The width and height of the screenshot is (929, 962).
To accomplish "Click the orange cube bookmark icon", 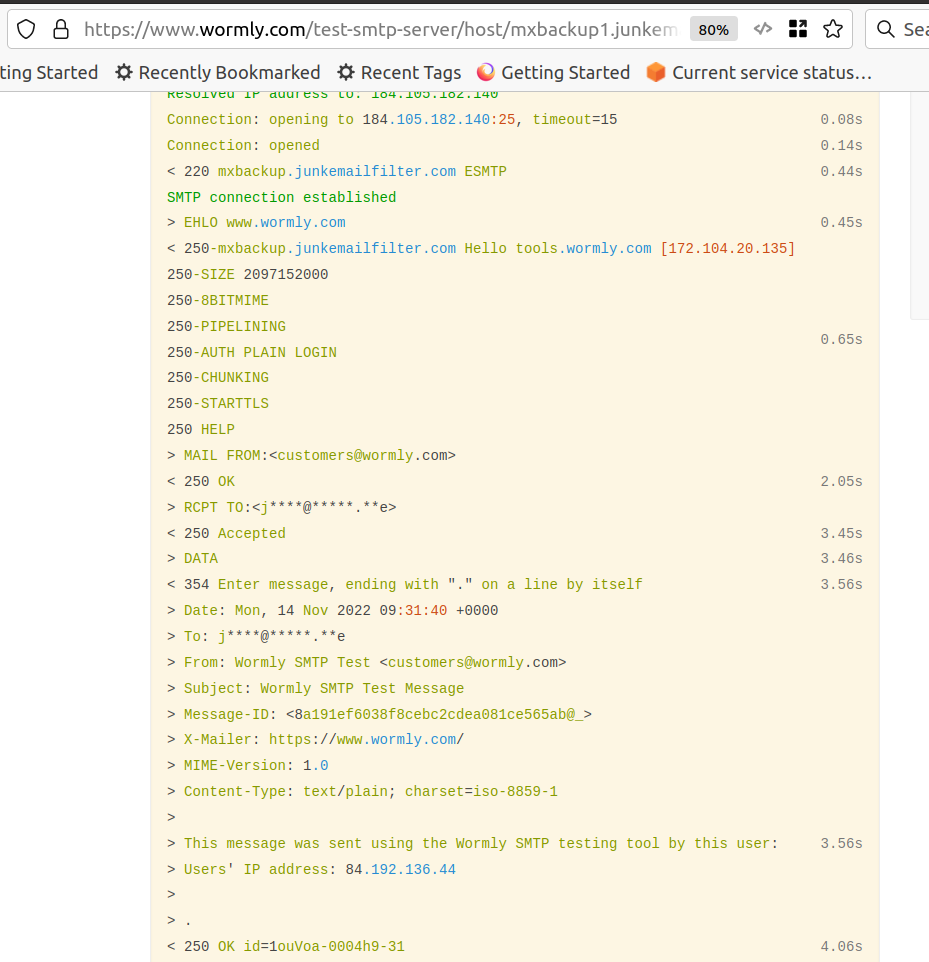I will point(656,72).
